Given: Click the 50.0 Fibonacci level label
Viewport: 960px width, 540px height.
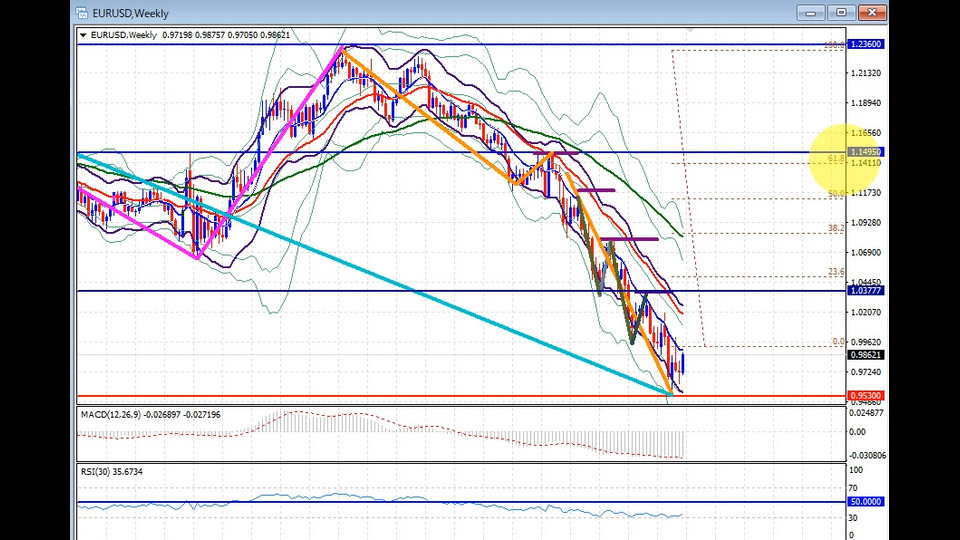Looking at the screenshot, I should (x=836, y=193).
